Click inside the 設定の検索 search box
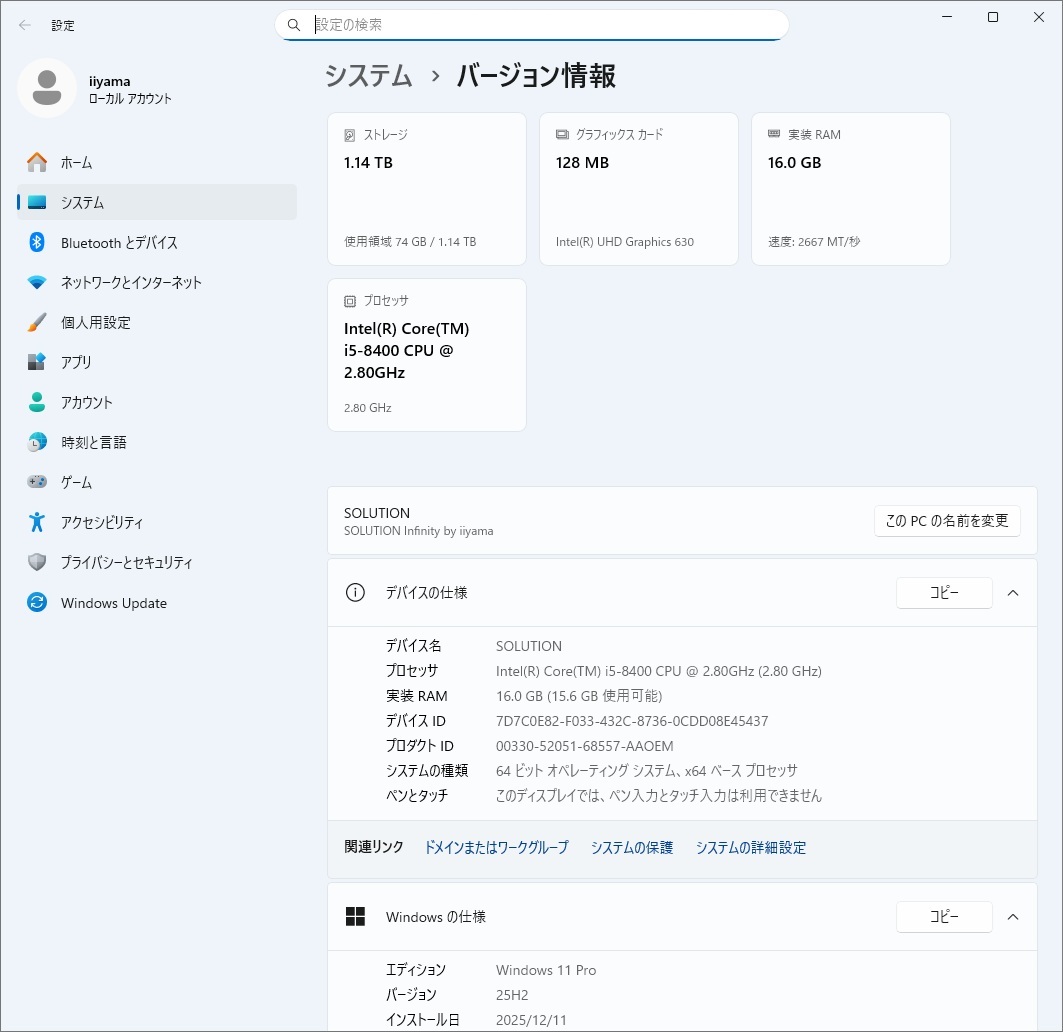Screen dimensions: 1063x1032 pyautogui.click(x=530, y=24)
